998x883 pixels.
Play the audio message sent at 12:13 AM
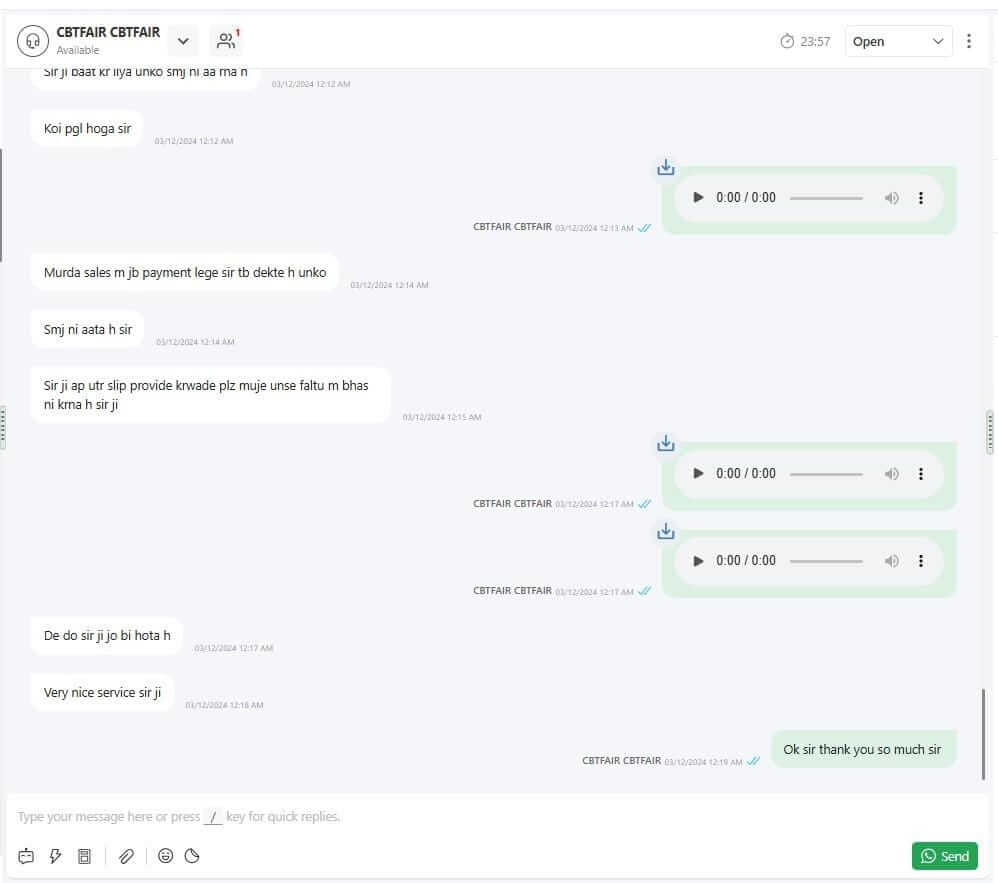[x=698, y=197]
